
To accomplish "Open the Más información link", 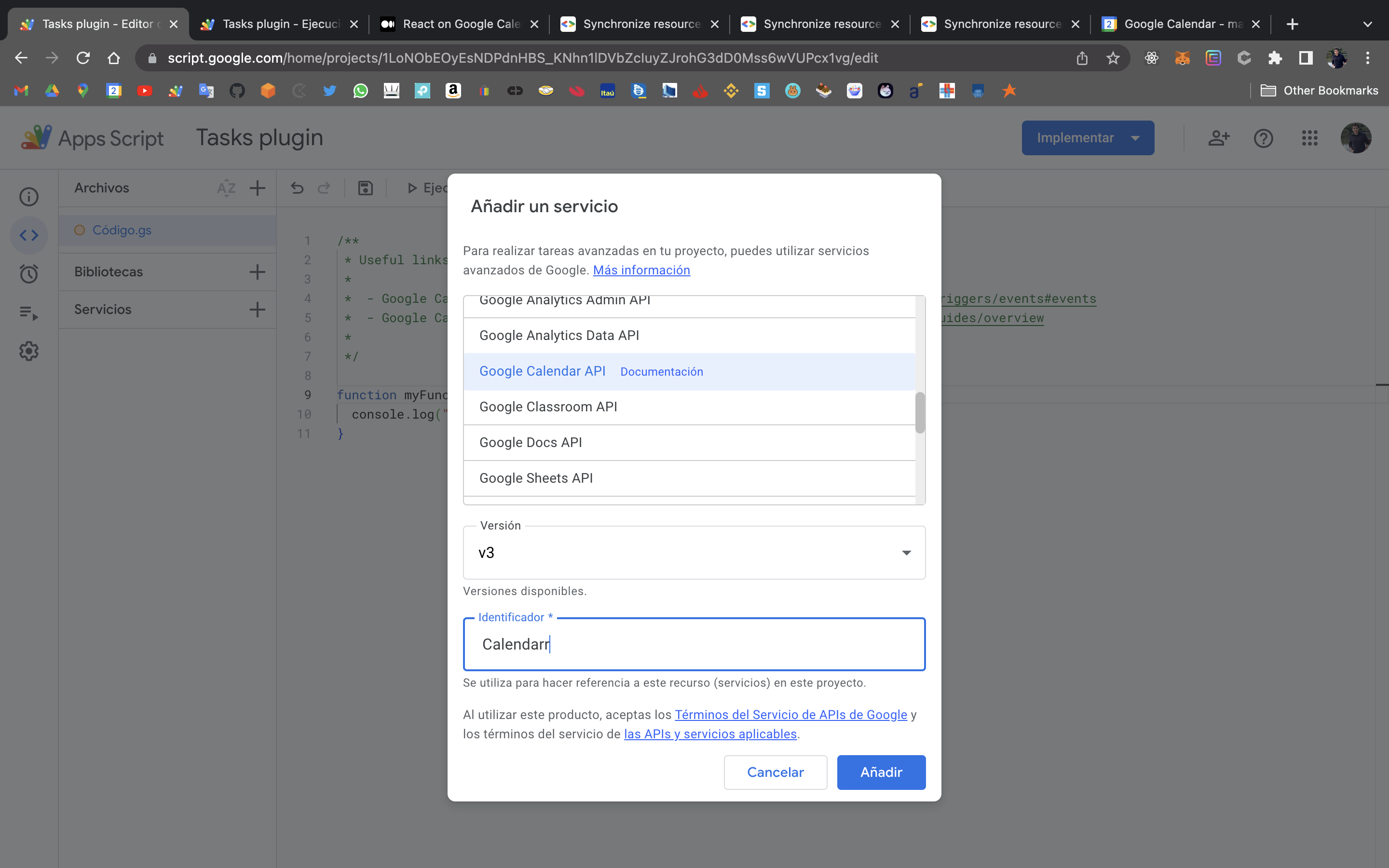I will click(641, 271).
